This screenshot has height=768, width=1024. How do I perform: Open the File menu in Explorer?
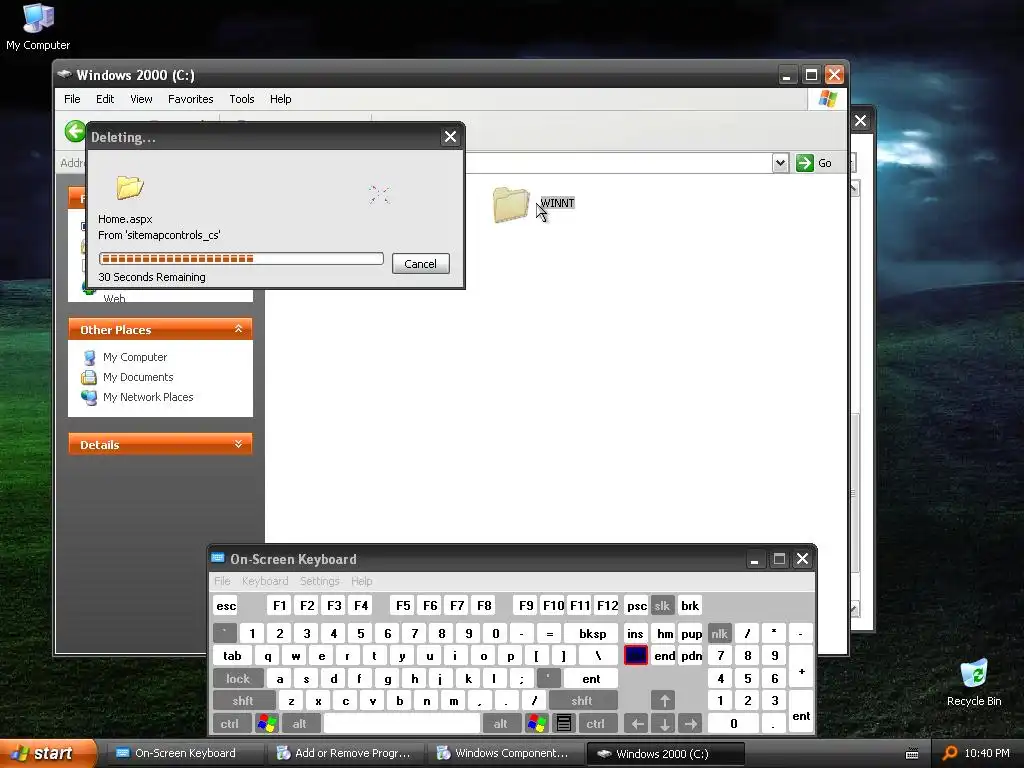coord(72,99)
